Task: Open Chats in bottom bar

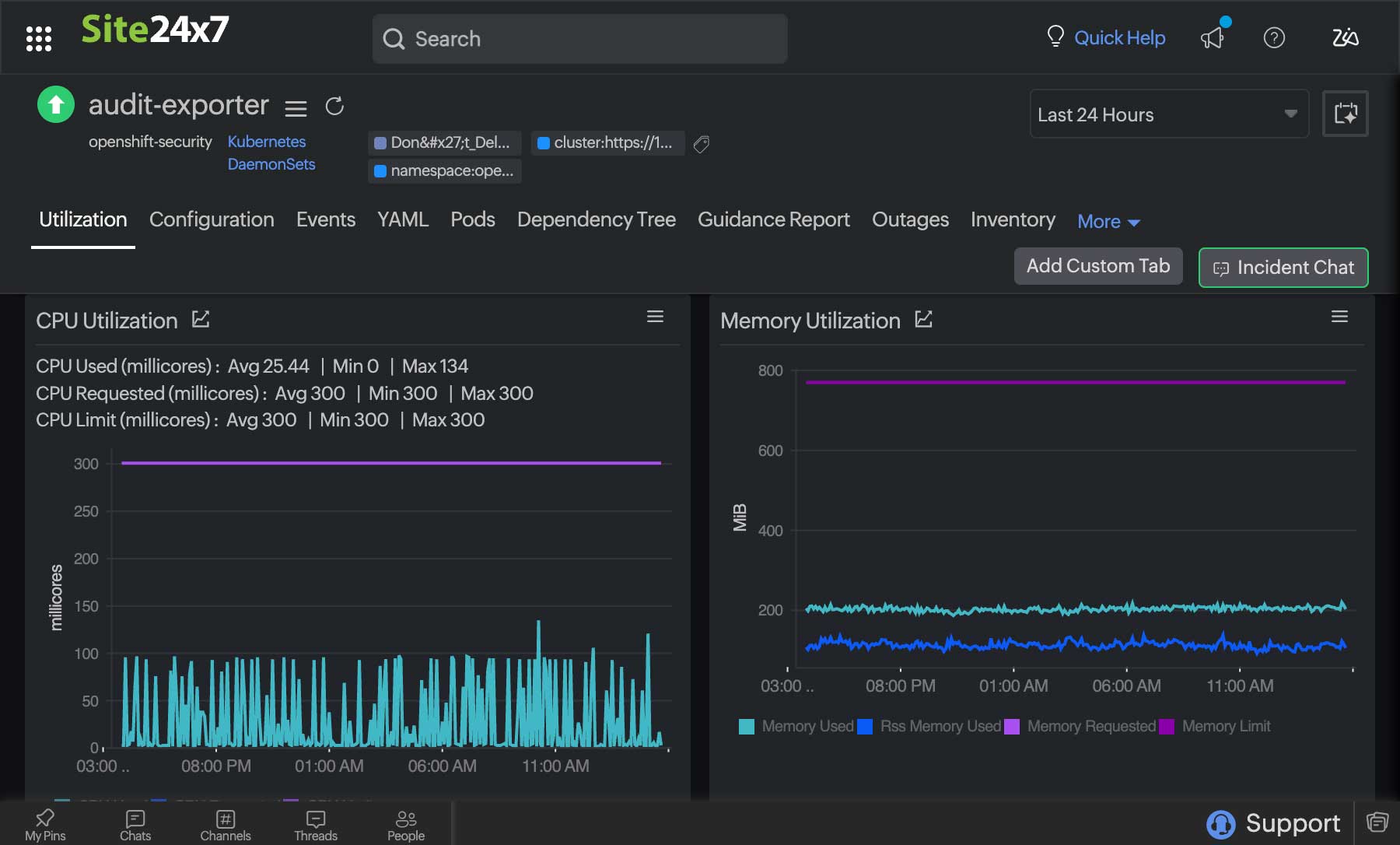Action: 135,825
